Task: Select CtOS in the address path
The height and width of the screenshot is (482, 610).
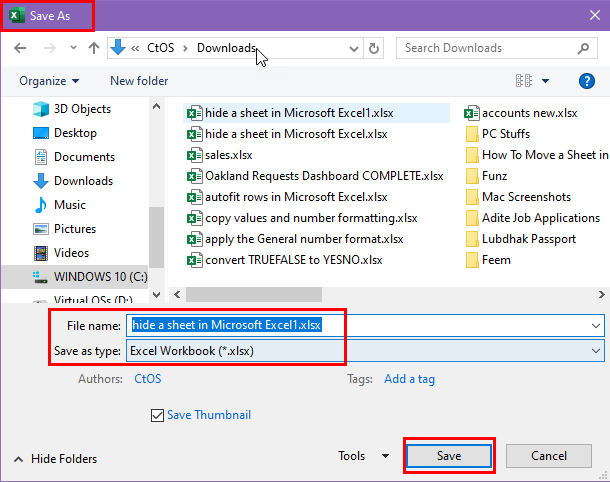Action: pyautogui.click(x=160, y=48)
